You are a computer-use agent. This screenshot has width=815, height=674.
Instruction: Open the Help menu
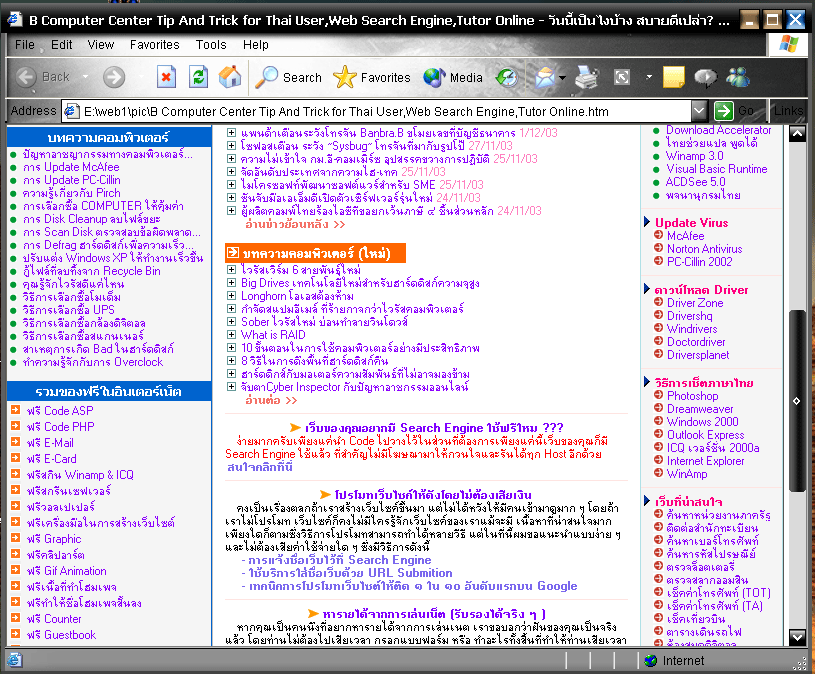(255, 45)
